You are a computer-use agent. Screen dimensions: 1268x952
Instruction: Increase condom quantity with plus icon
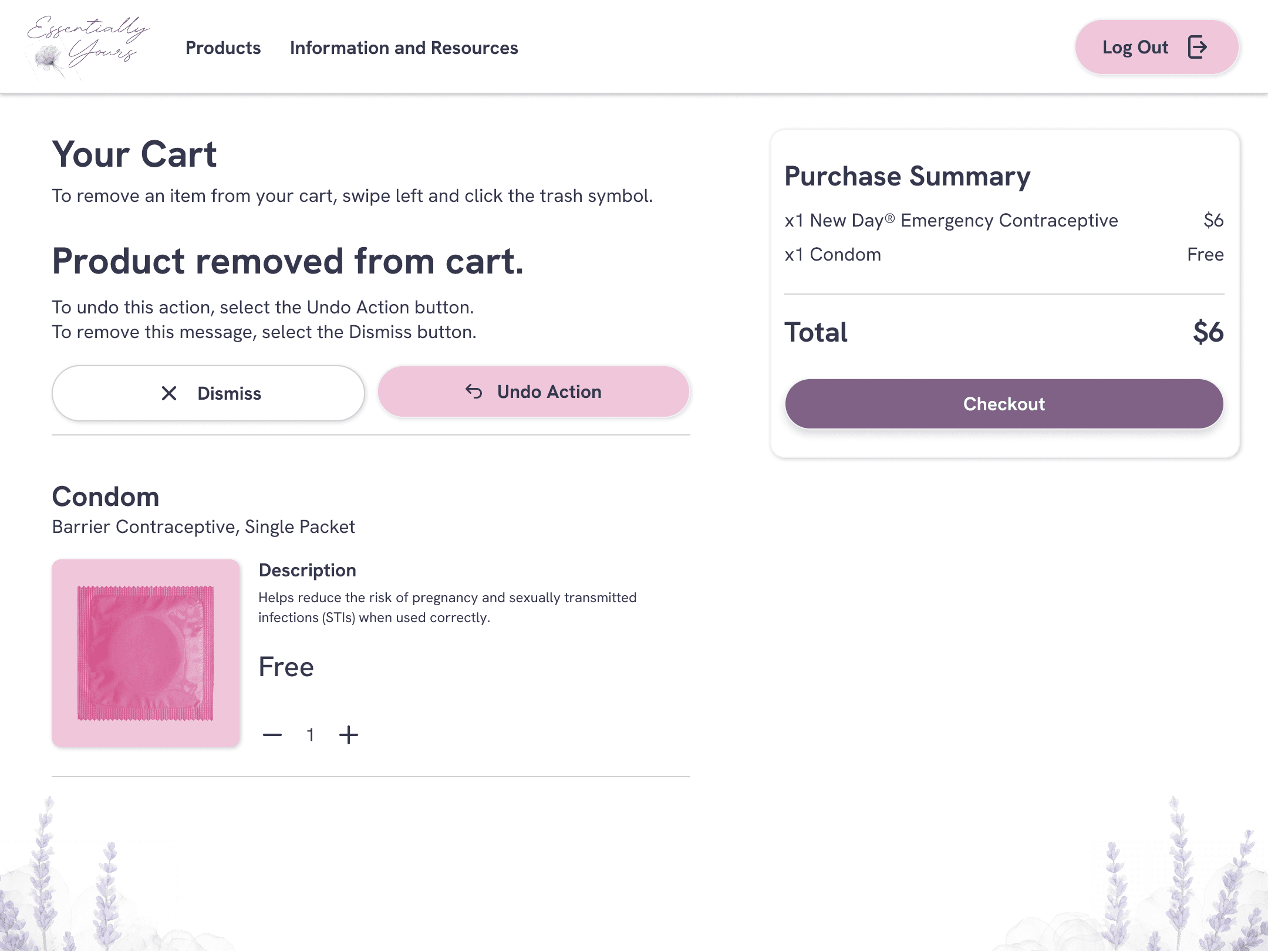point(349,735)
